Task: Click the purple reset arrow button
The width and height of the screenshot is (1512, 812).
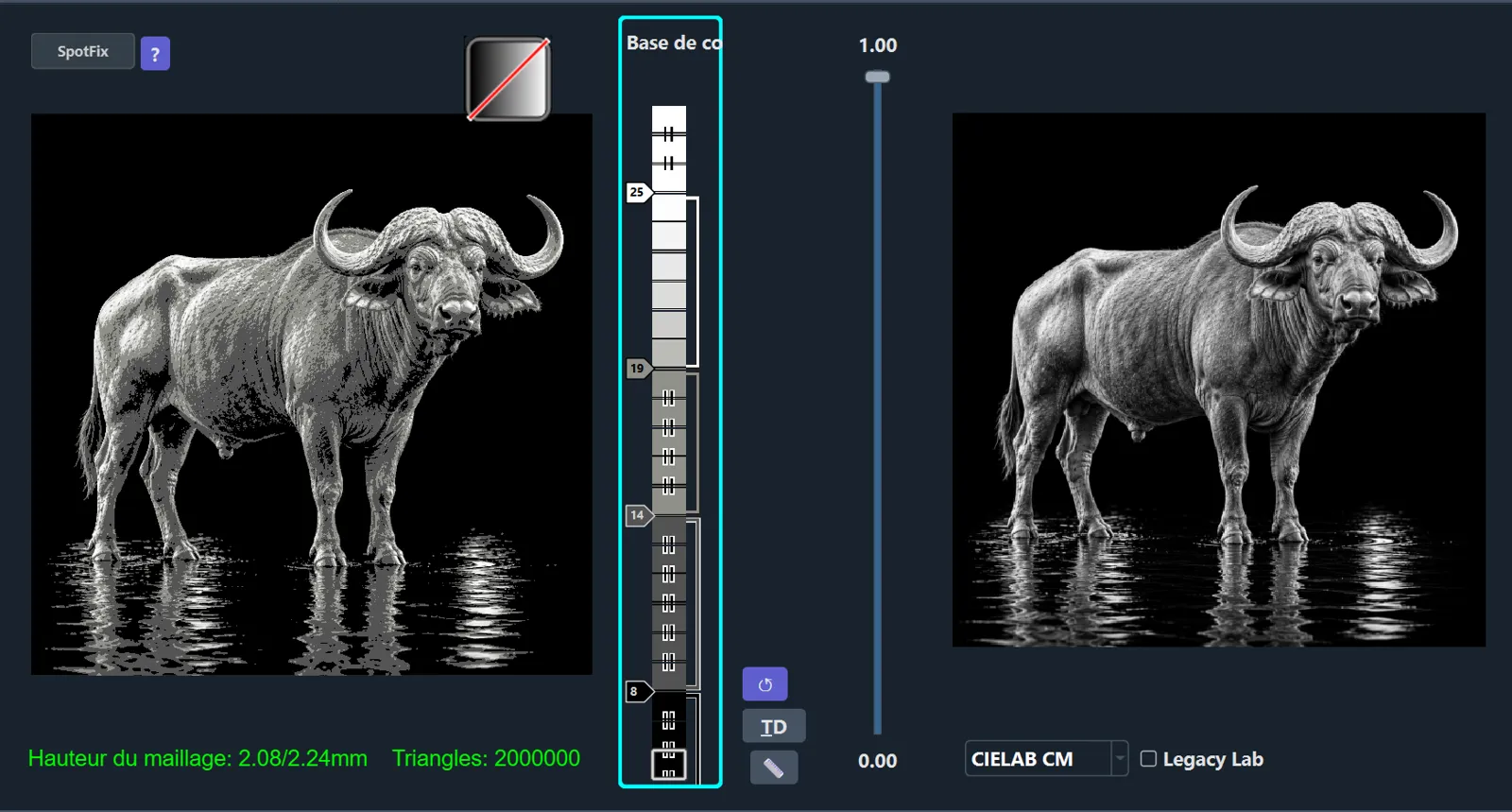Action: (x=765, y=684)
